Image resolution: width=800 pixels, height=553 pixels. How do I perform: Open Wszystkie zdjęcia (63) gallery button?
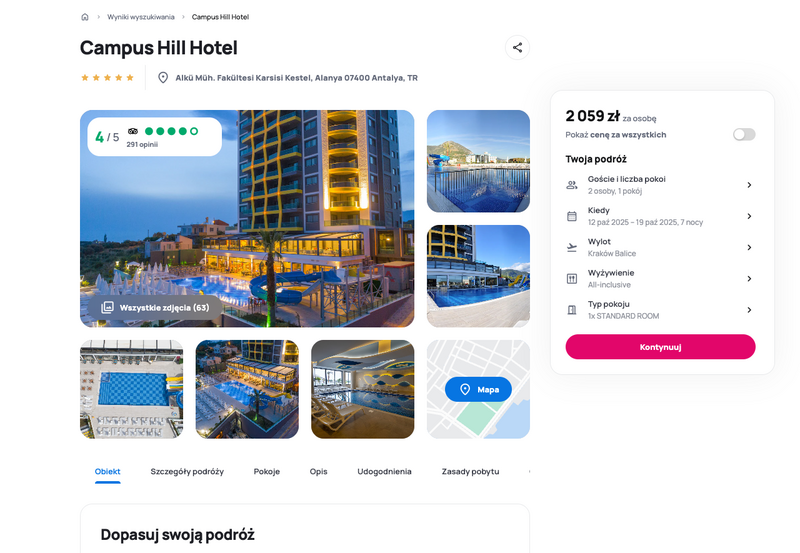click(x=155, y=308)
